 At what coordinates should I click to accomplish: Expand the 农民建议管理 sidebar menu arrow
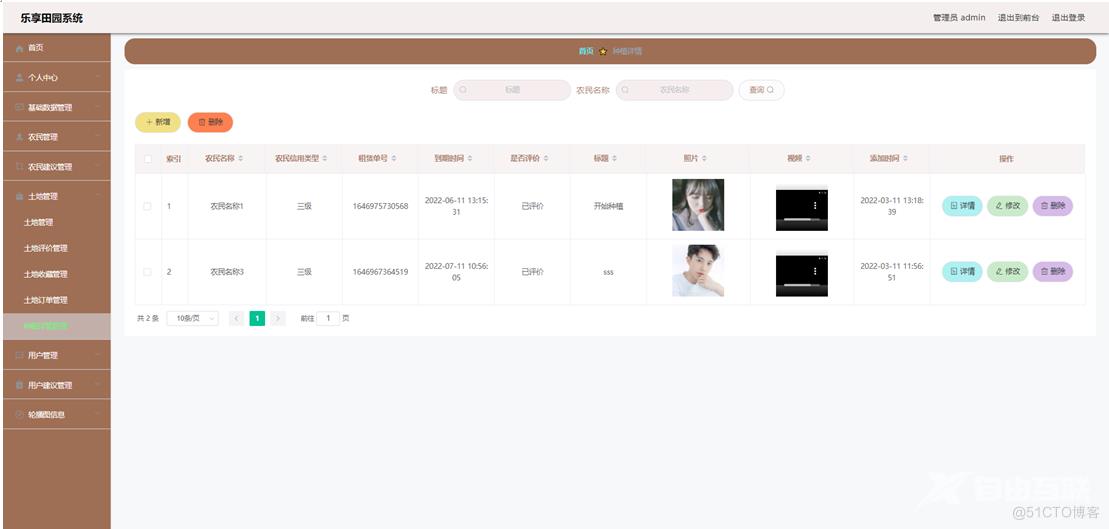[x=98, y=167]
